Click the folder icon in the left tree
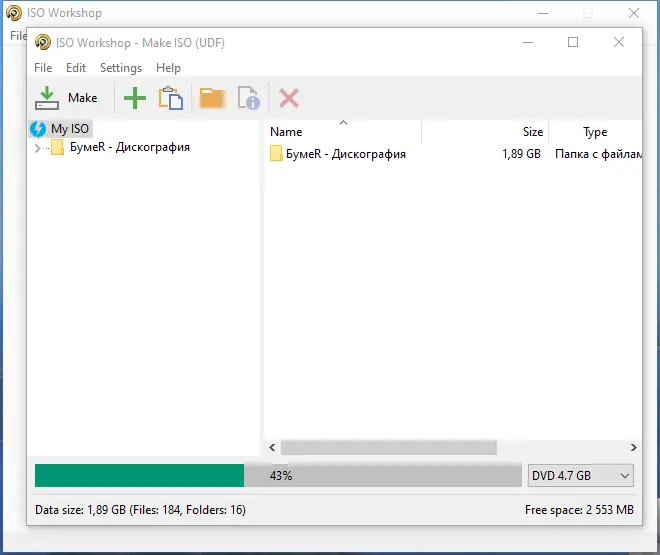This screenshot has height=555, width=660. click(58, 147)
